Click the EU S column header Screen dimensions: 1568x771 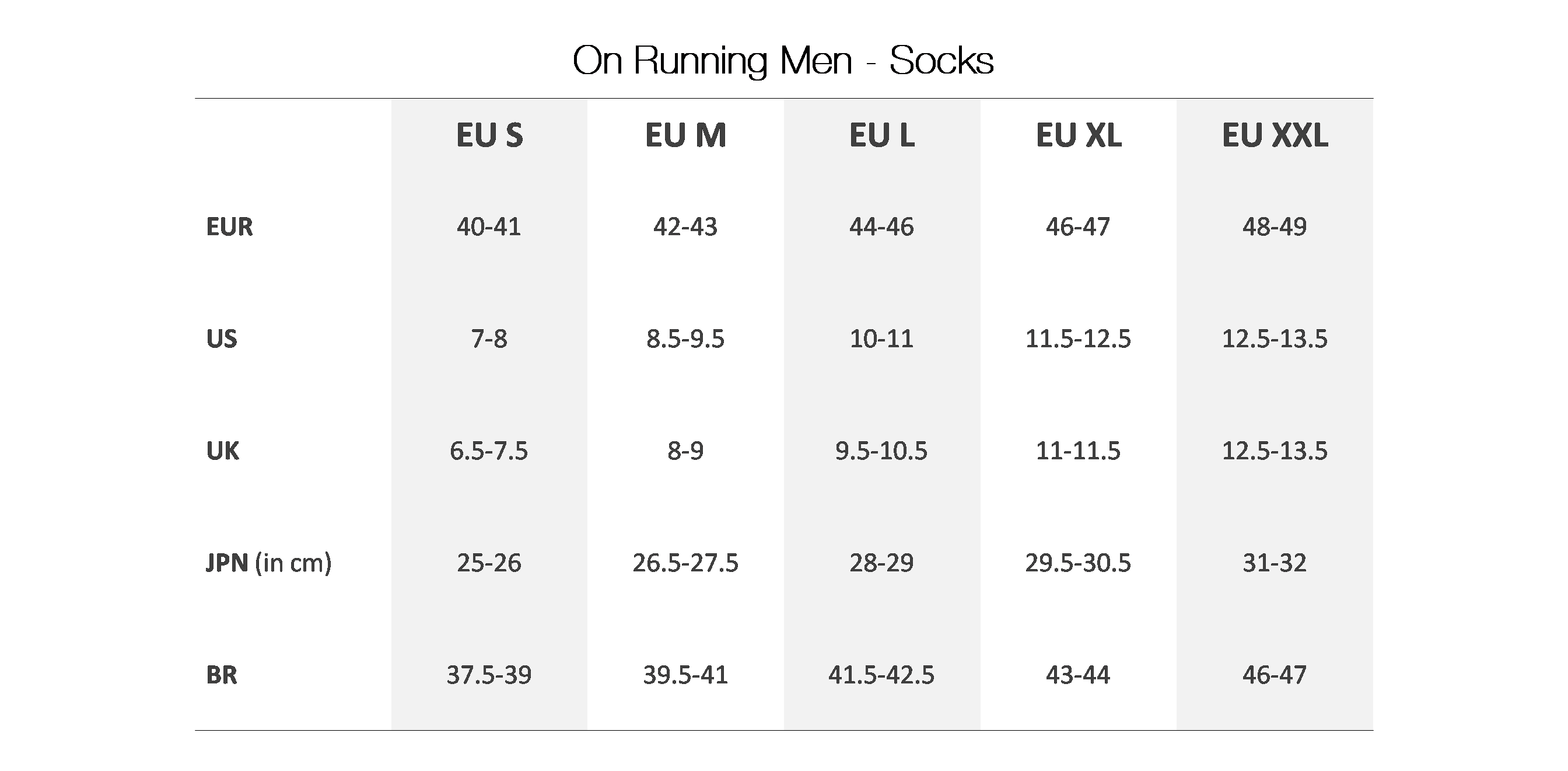489,135
